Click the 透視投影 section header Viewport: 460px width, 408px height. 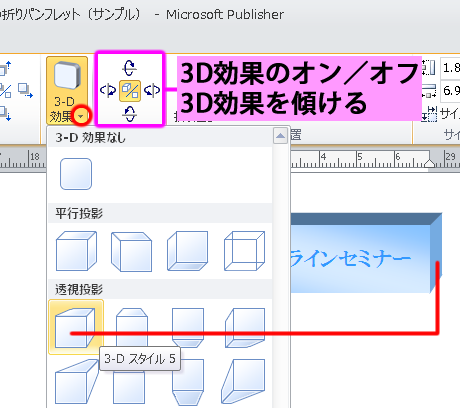pos(160,289)
